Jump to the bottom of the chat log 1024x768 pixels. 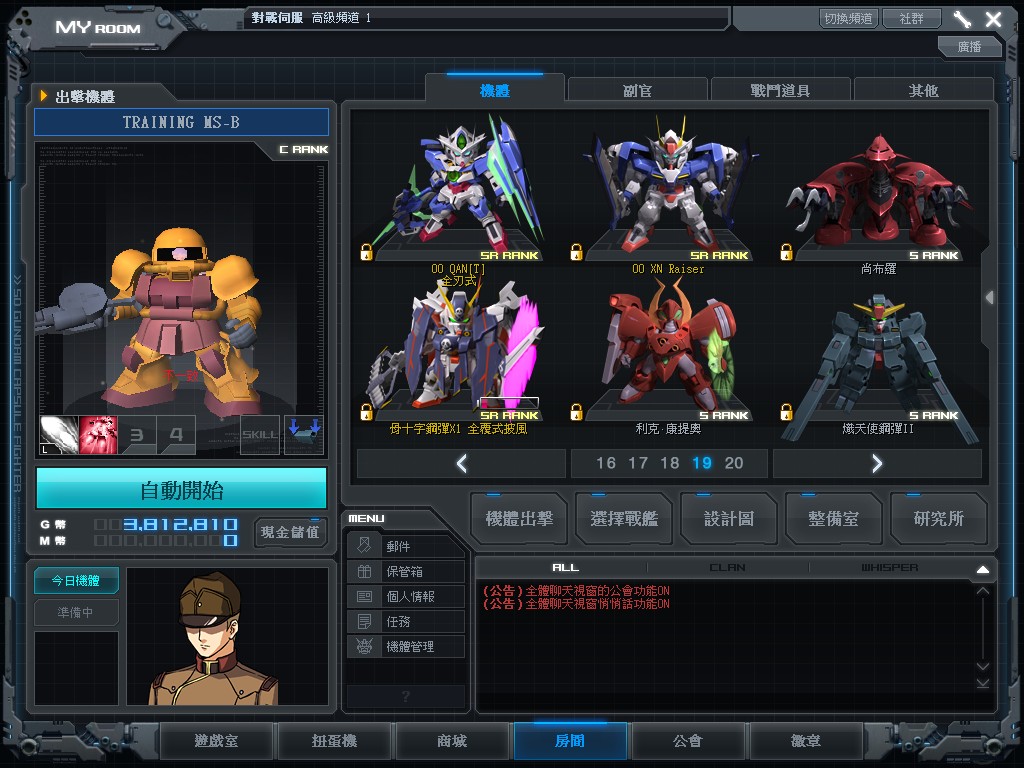[983, 683]
